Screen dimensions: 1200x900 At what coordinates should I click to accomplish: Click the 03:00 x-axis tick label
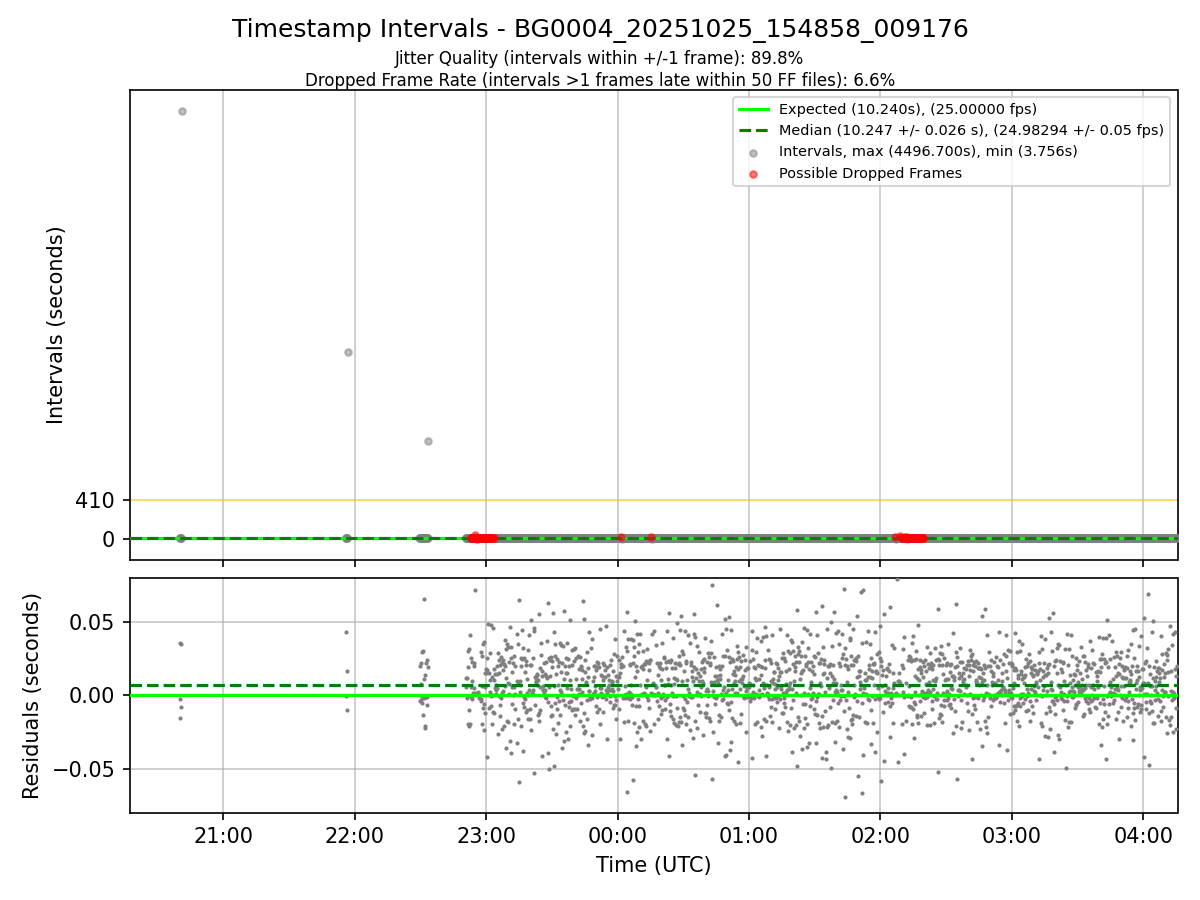point(1012,834)
